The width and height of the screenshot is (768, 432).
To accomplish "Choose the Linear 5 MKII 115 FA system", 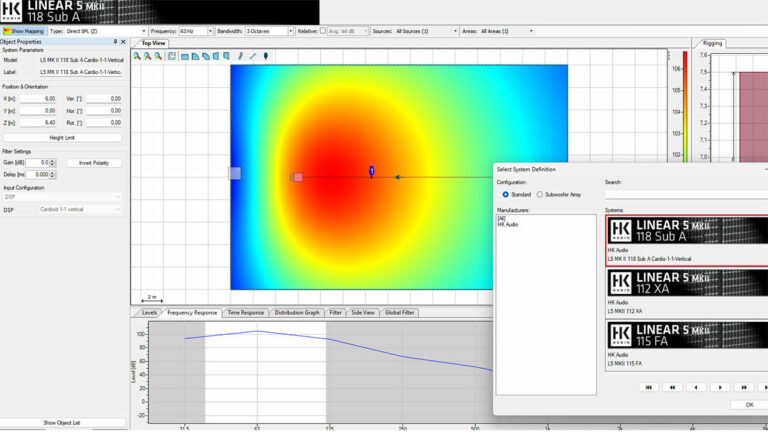I will tap(687, 345).
